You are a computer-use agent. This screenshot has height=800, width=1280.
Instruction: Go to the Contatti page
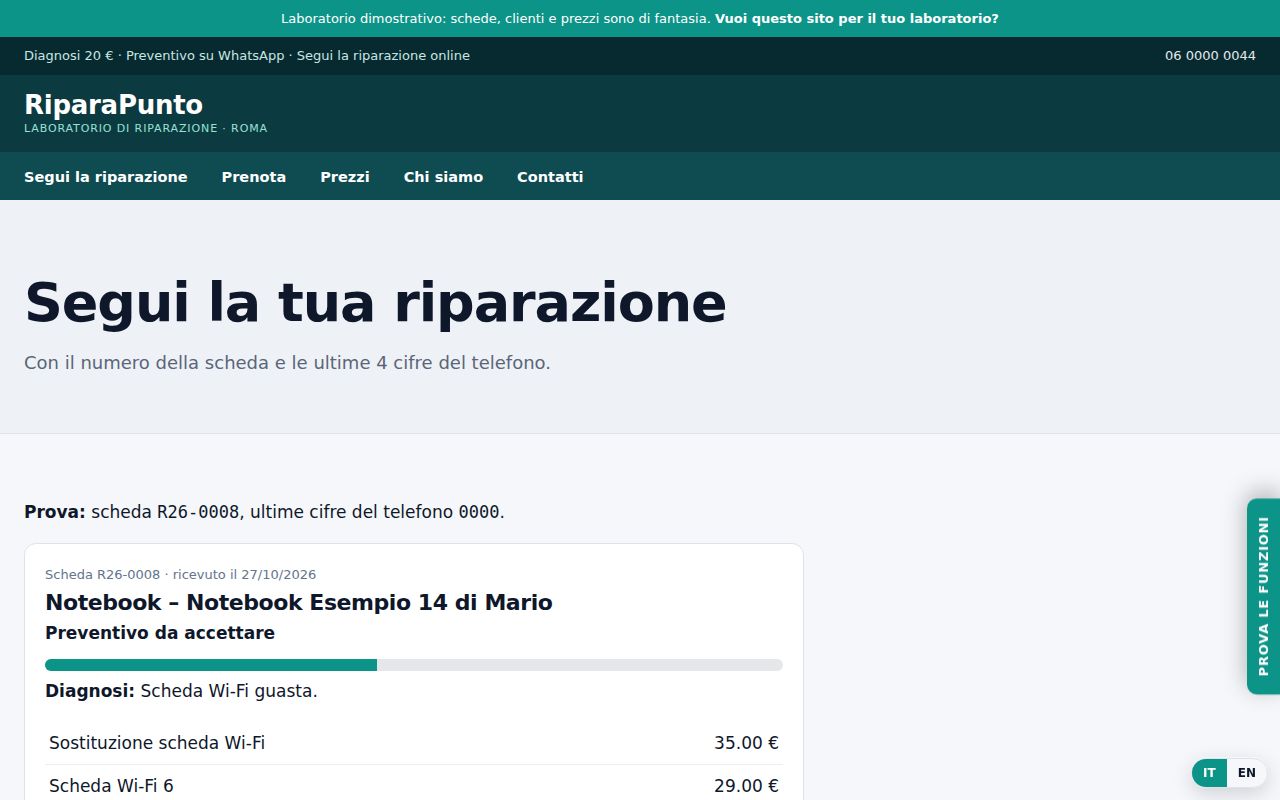pos(550,177)
